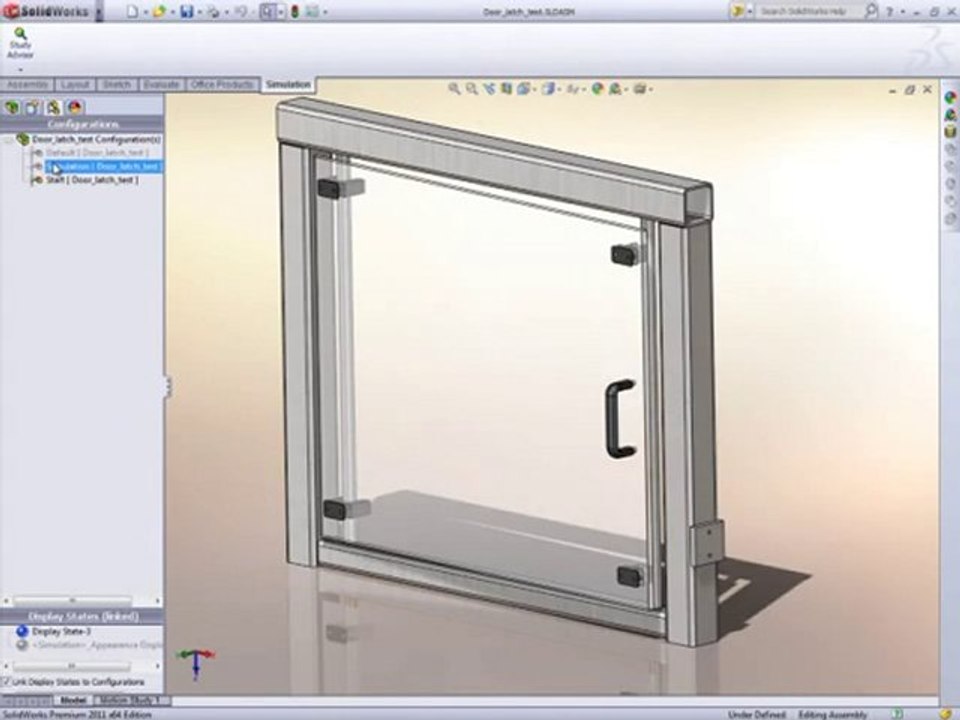Open dropdown arrow next to Print
This screenshot has height=720, width=960.
(x=227, y=12)
